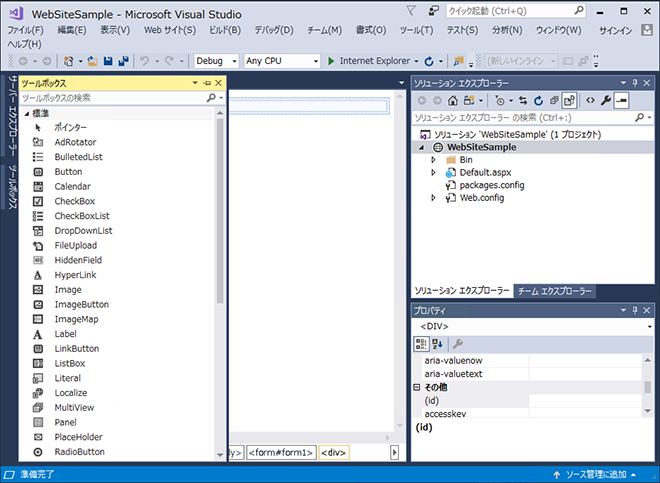660x483 pixels.
Task: Toggle Alphabetical sort in Properties panel
Action: pyautogui.click(x=437, y=344)
